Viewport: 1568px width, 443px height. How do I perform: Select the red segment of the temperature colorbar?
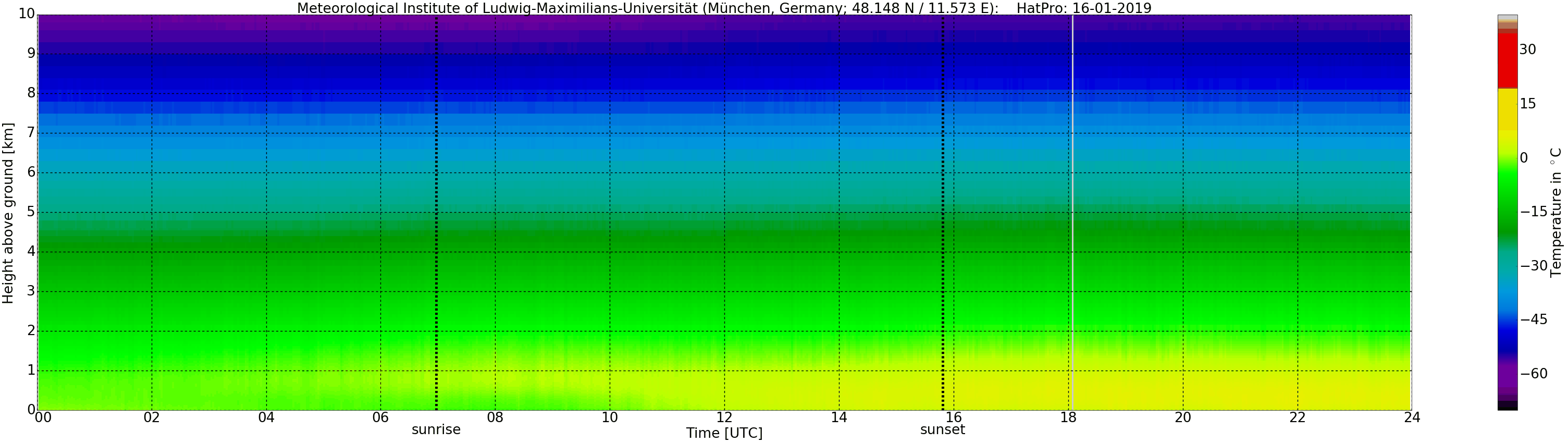pos(1507,61)
